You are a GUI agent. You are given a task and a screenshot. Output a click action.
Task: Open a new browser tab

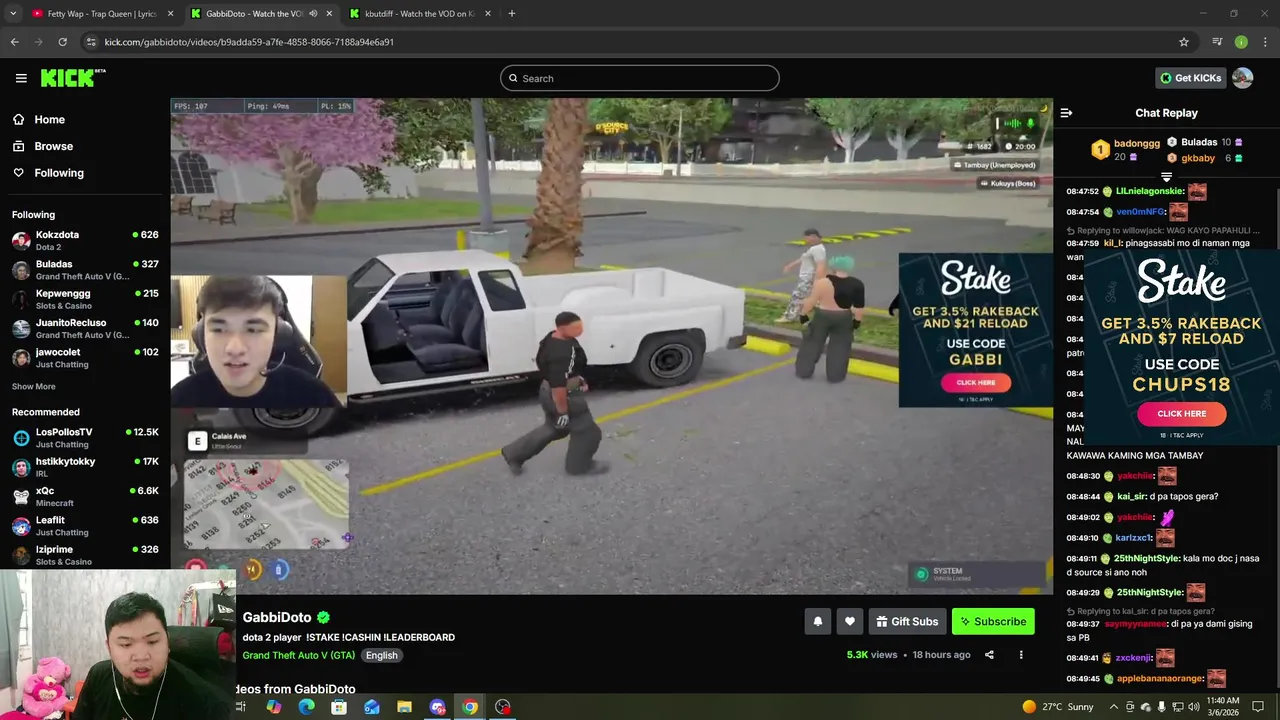512,14
